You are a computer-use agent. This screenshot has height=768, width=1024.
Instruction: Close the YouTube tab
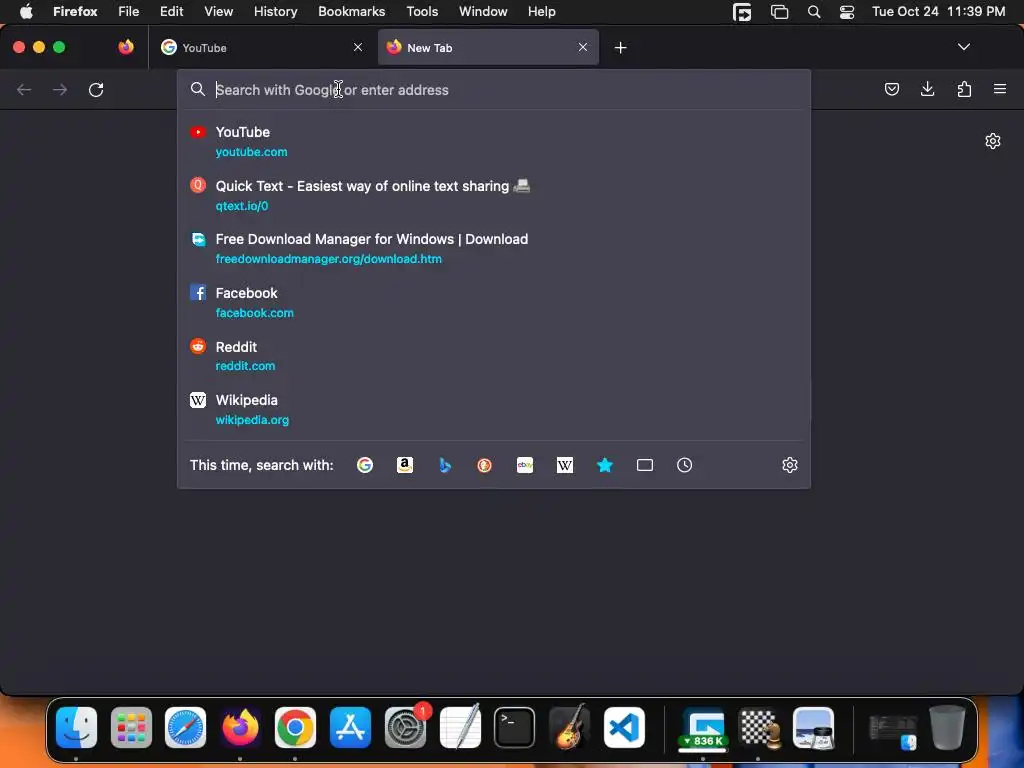pyautogui.click(x=358, y=47)
